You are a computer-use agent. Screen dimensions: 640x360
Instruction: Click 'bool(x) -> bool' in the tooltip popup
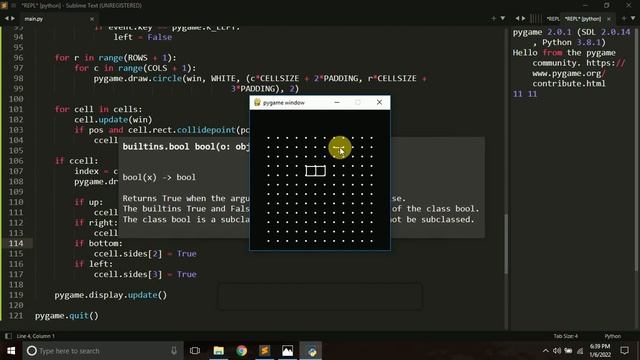[x=159, y=177]
